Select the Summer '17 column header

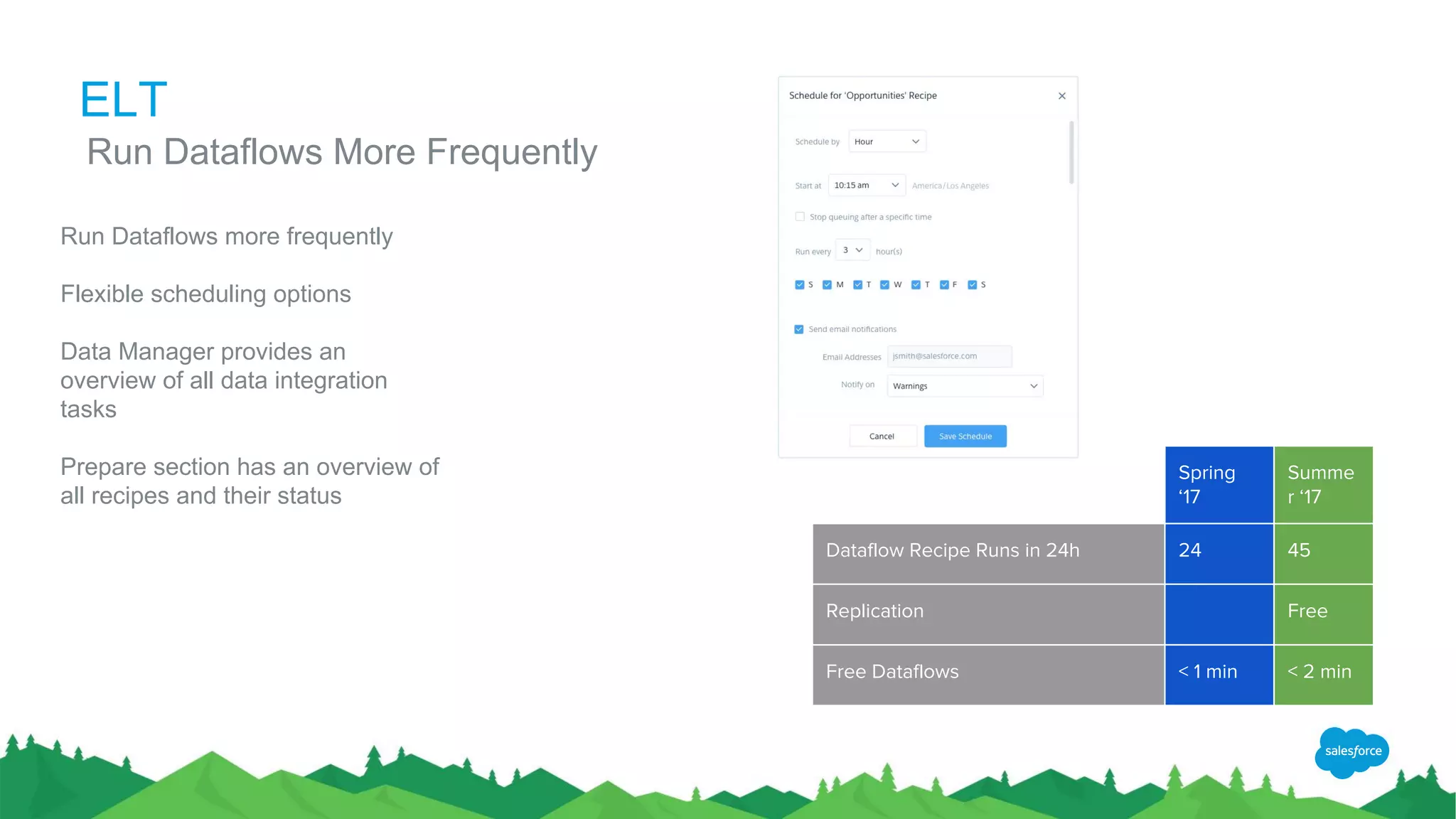click(x=1324, y=485)
